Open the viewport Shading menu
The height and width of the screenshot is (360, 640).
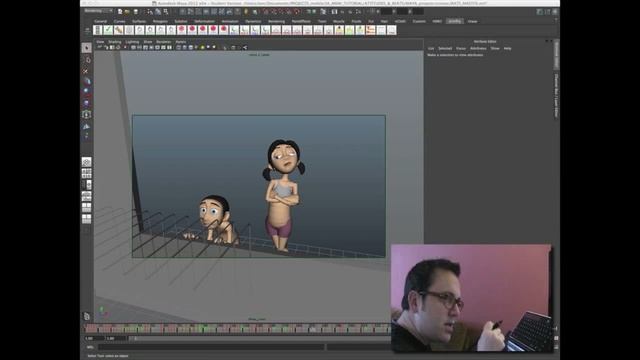pos(115,42)
